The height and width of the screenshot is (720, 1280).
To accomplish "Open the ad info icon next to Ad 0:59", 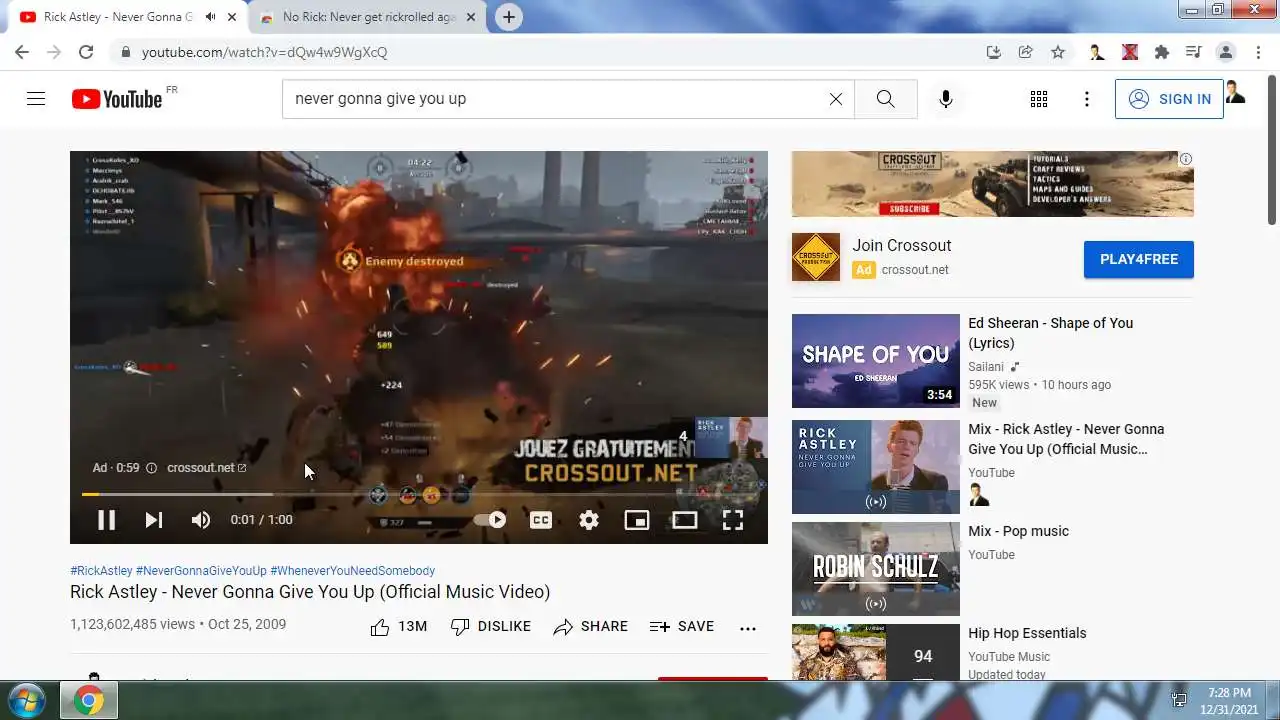I will point(152,468).
